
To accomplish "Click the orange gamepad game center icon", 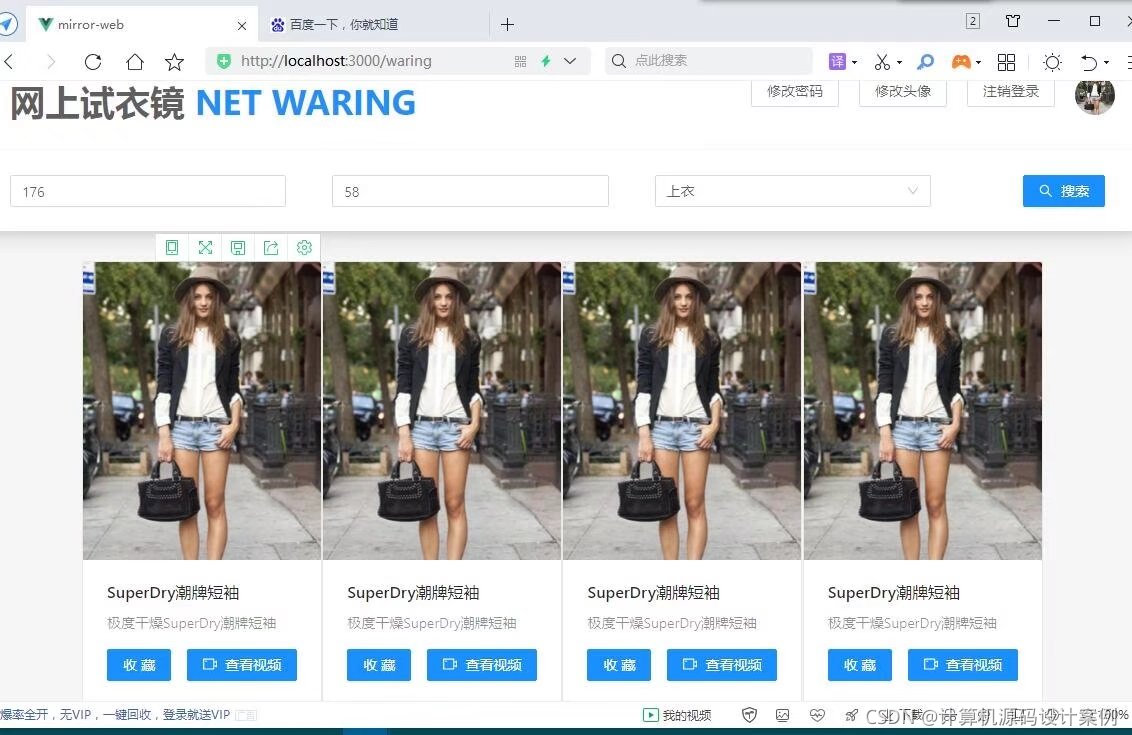I will click(x=961, y=61).
